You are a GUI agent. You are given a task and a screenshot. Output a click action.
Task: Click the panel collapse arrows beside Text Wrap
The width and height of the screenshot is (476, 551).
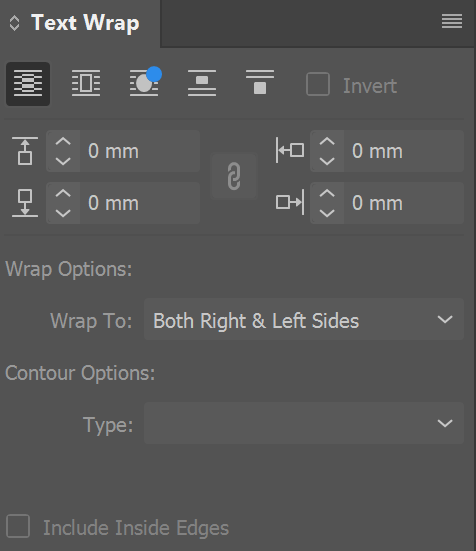(14, 23)
